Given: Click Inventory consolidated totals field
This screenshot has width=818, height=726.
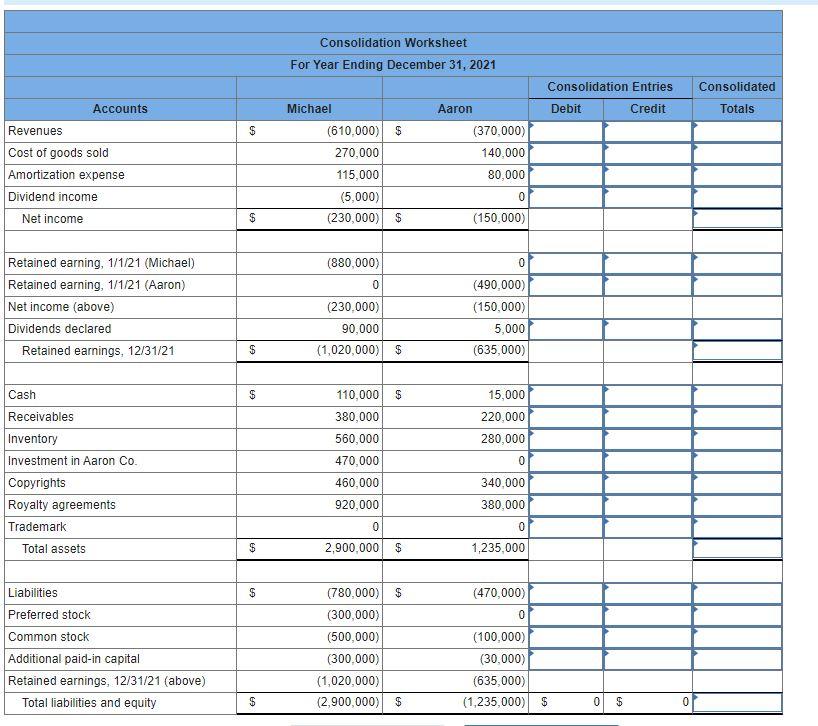Looking at the screenshot, I should (x=737, y=439).
